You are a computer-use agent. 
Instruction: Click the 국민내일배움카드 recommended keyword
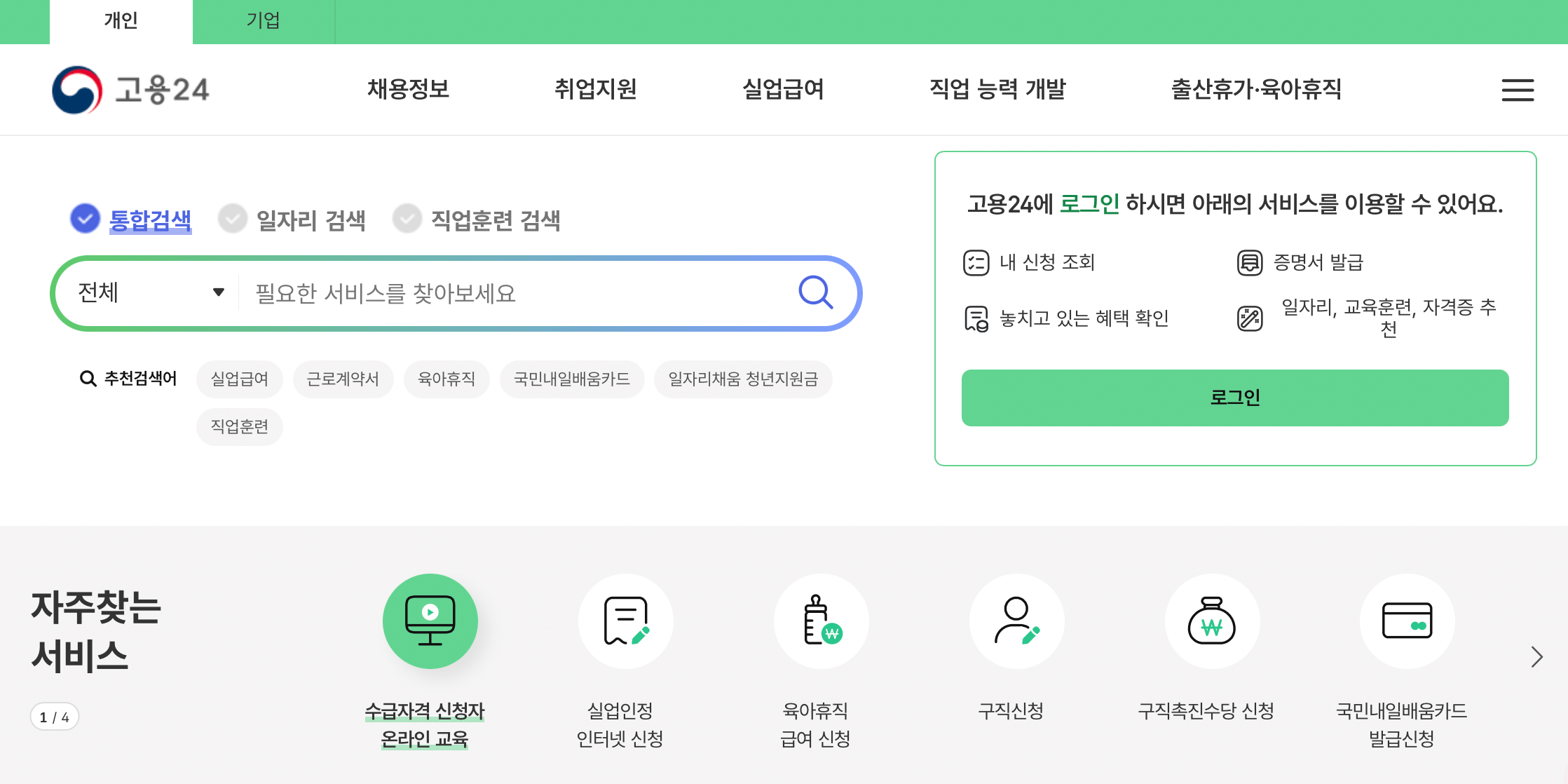point(571,379)
